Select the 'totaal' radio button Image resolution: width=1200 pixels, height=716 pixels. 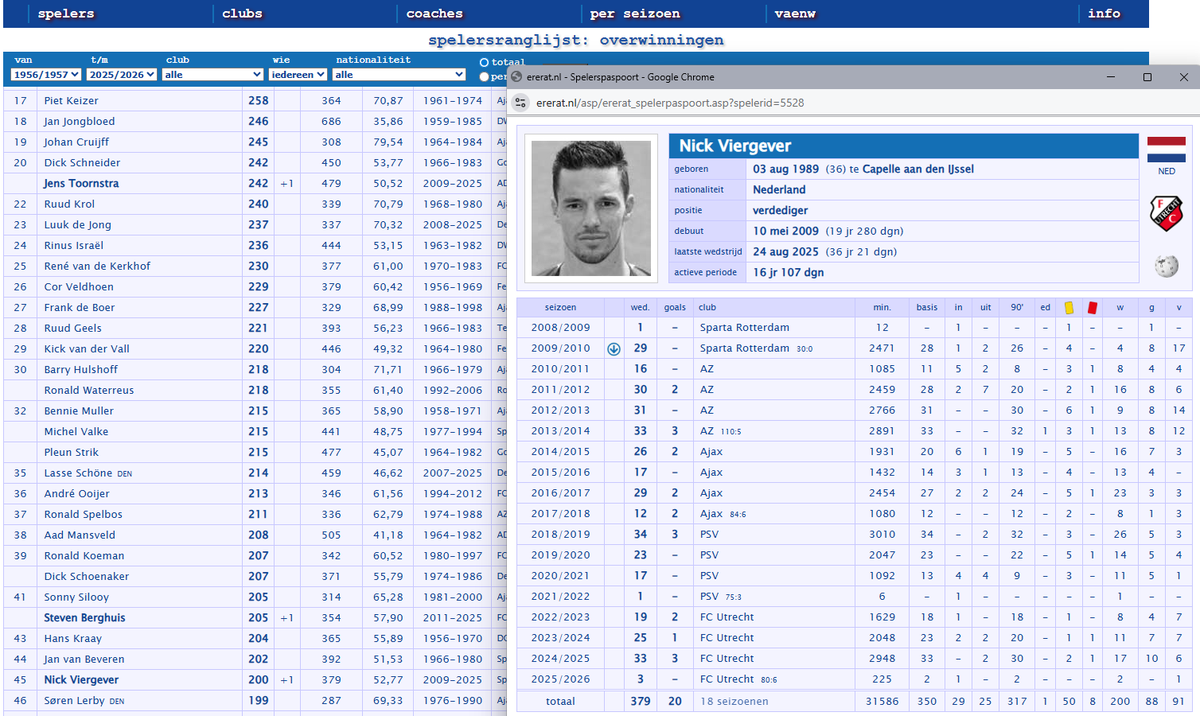485,62
